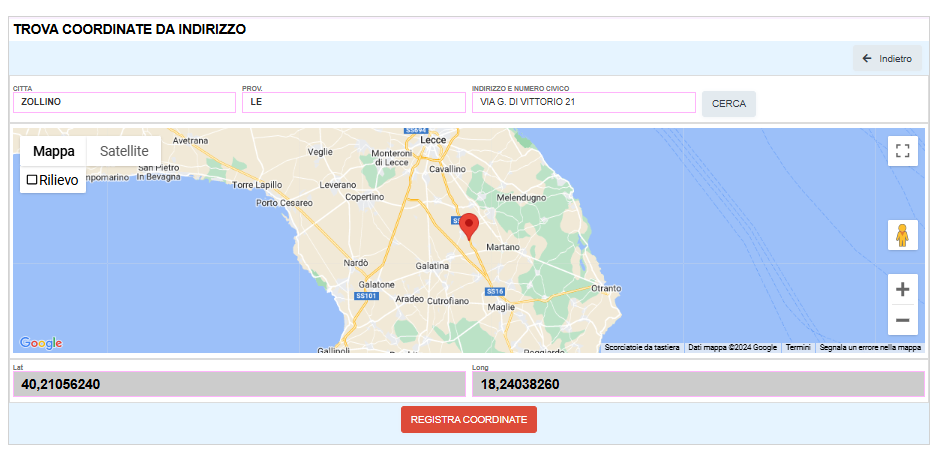Focus the PROV. field containing LE
Screen dimensions: 939x454
(354, 102)
